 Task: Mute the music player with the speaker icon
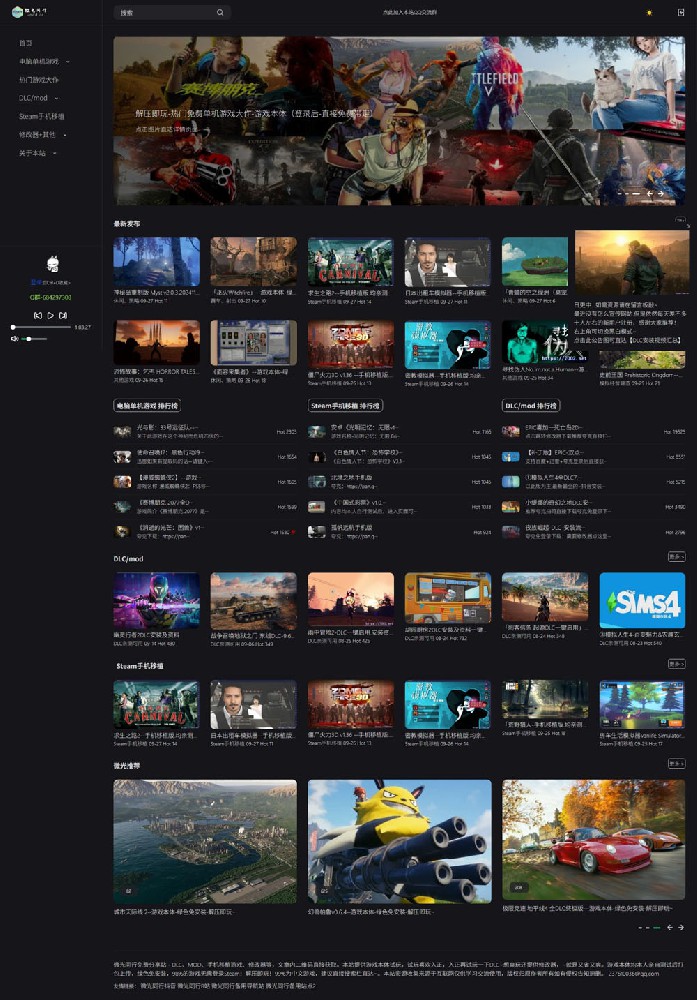point(14,339)
